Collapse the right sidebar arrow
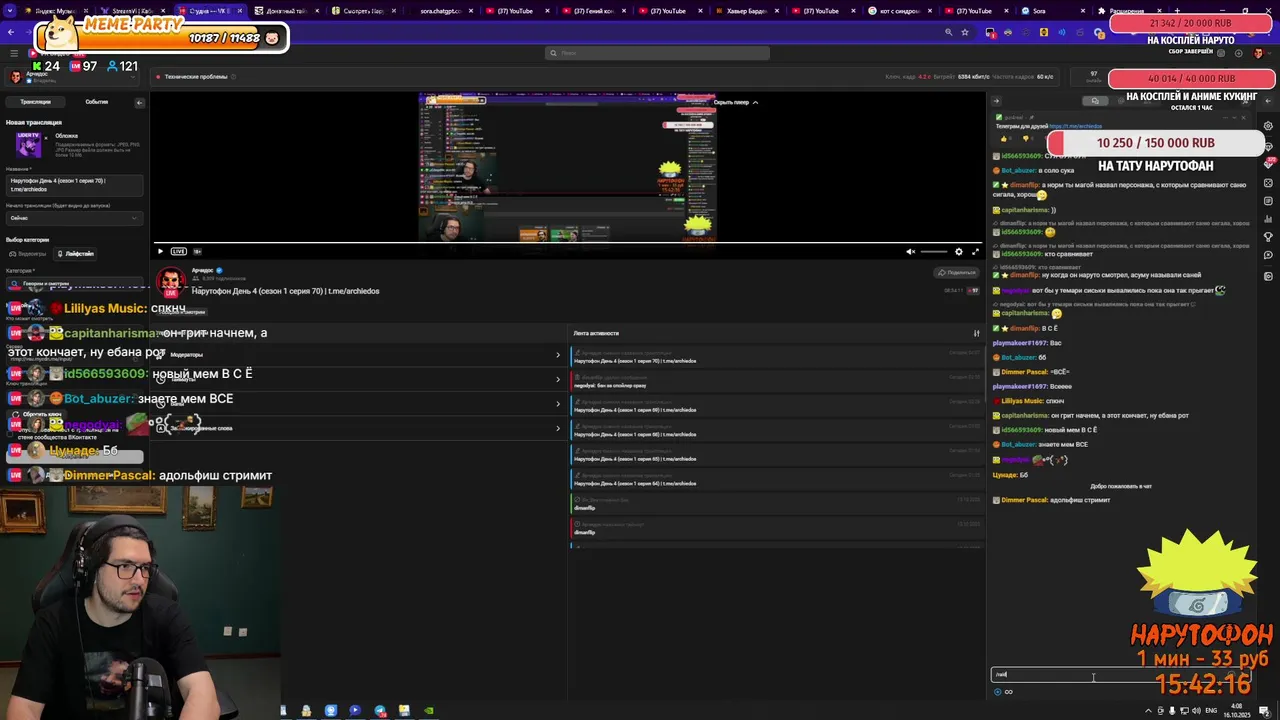 pos(1269,101)
